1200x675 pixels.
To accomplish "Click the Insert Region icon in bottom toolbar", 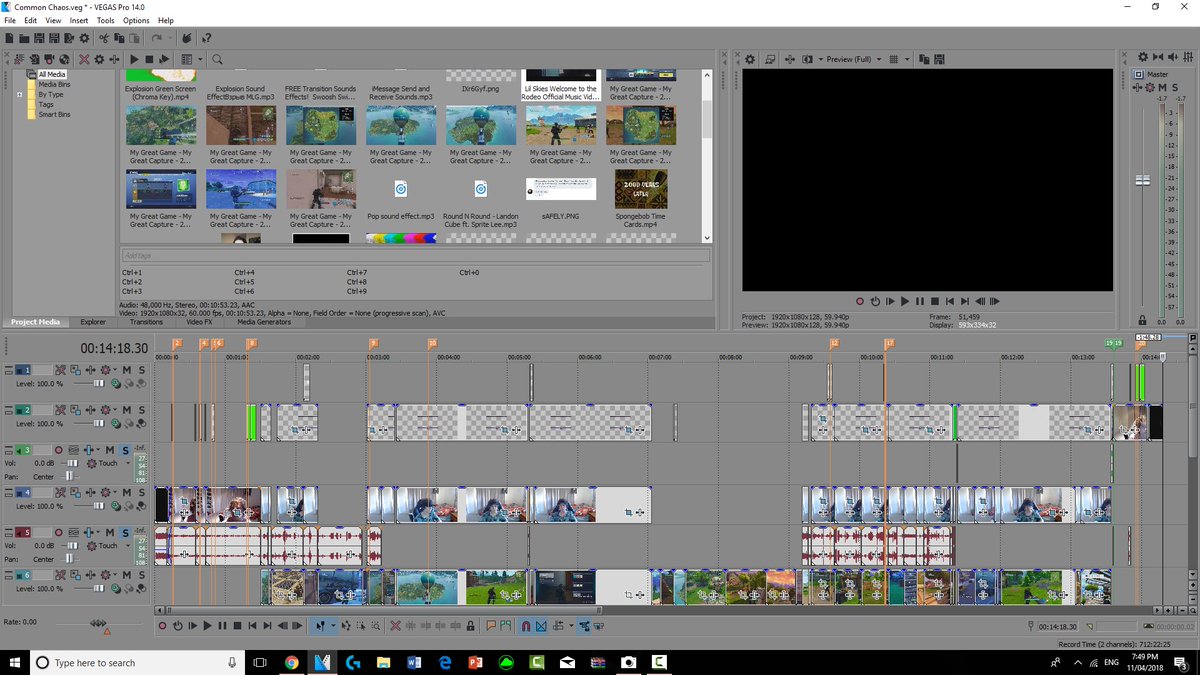I will click(x=505, y=626).
